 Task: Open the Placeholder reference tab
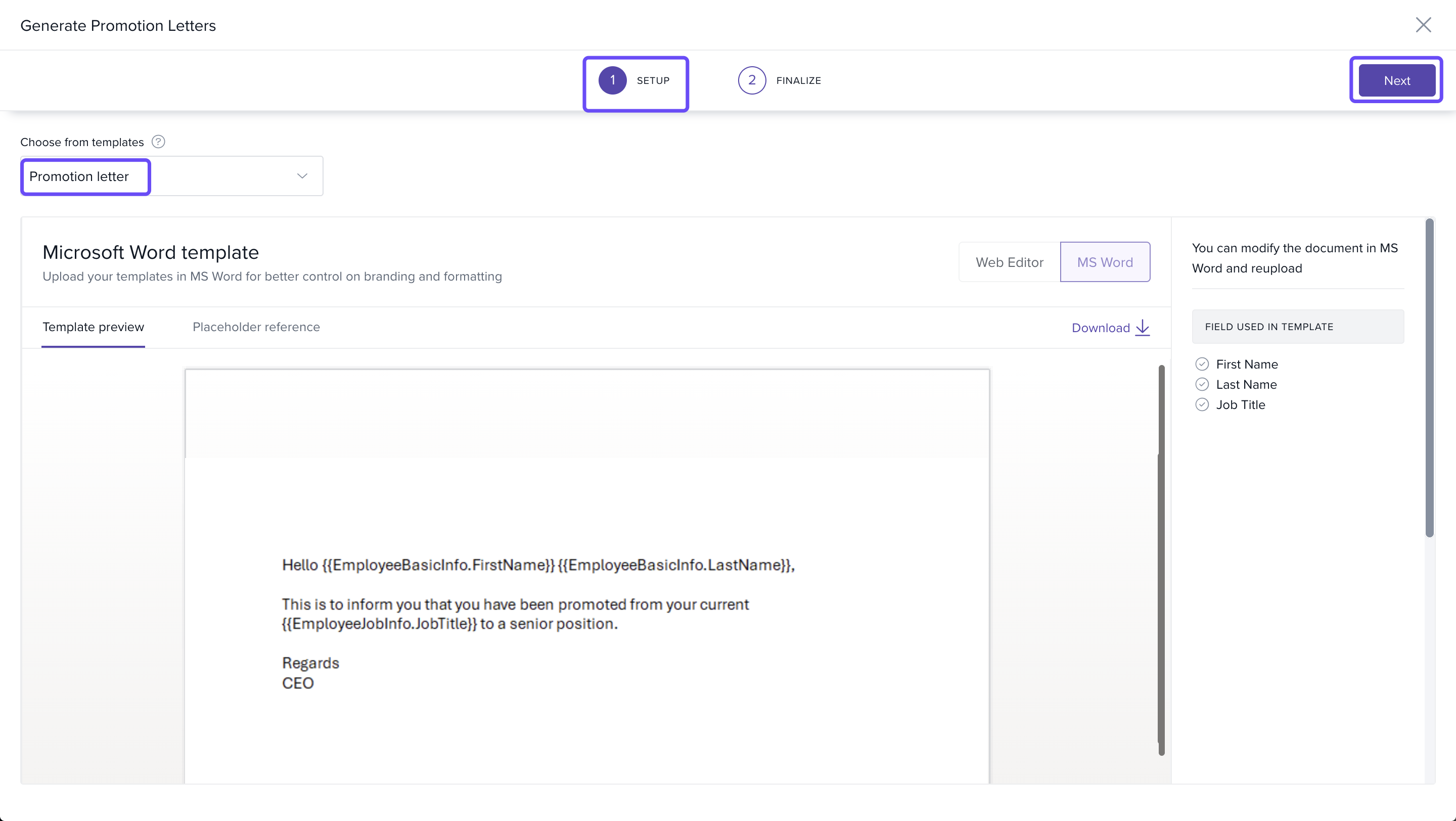tap(256, 327)
